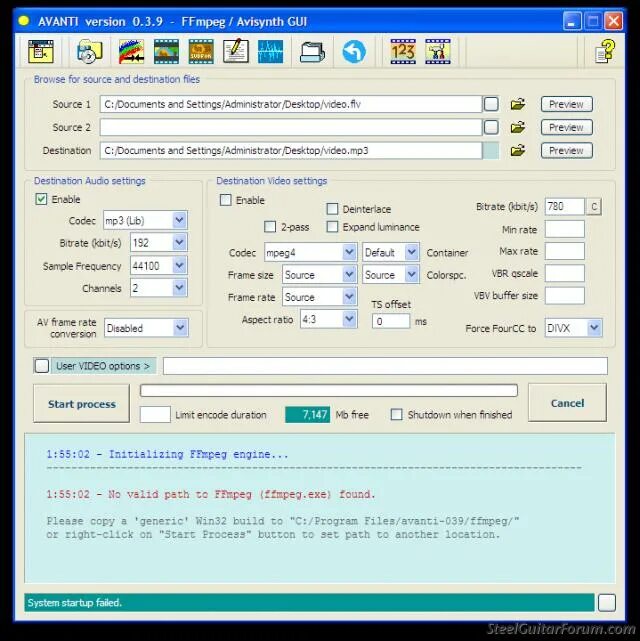Click the Destination path field
The width and height of the screenshot is (640, 641).
coord(291,150)
